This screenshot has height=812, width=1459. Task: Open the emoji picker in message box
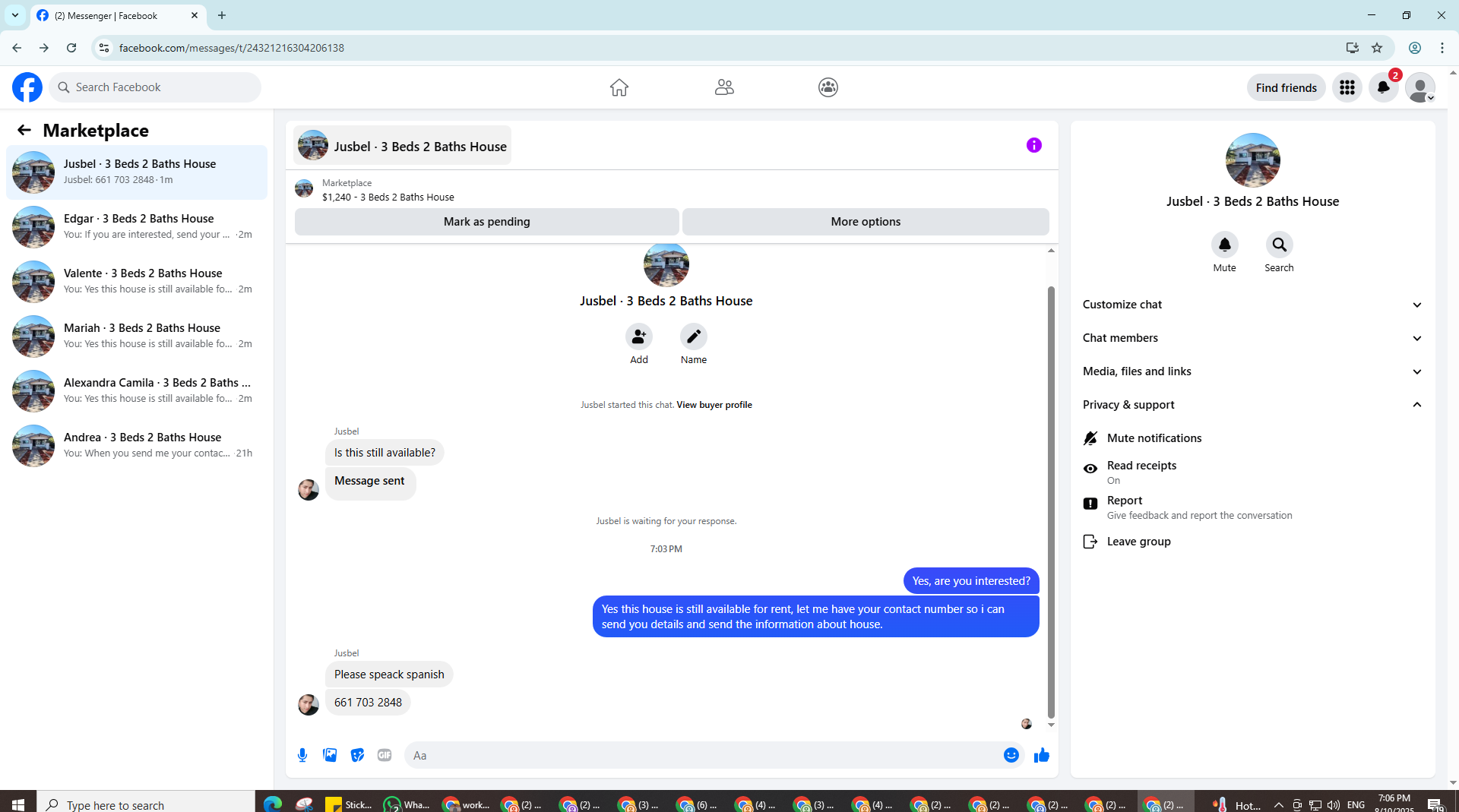click(1011, 755)
